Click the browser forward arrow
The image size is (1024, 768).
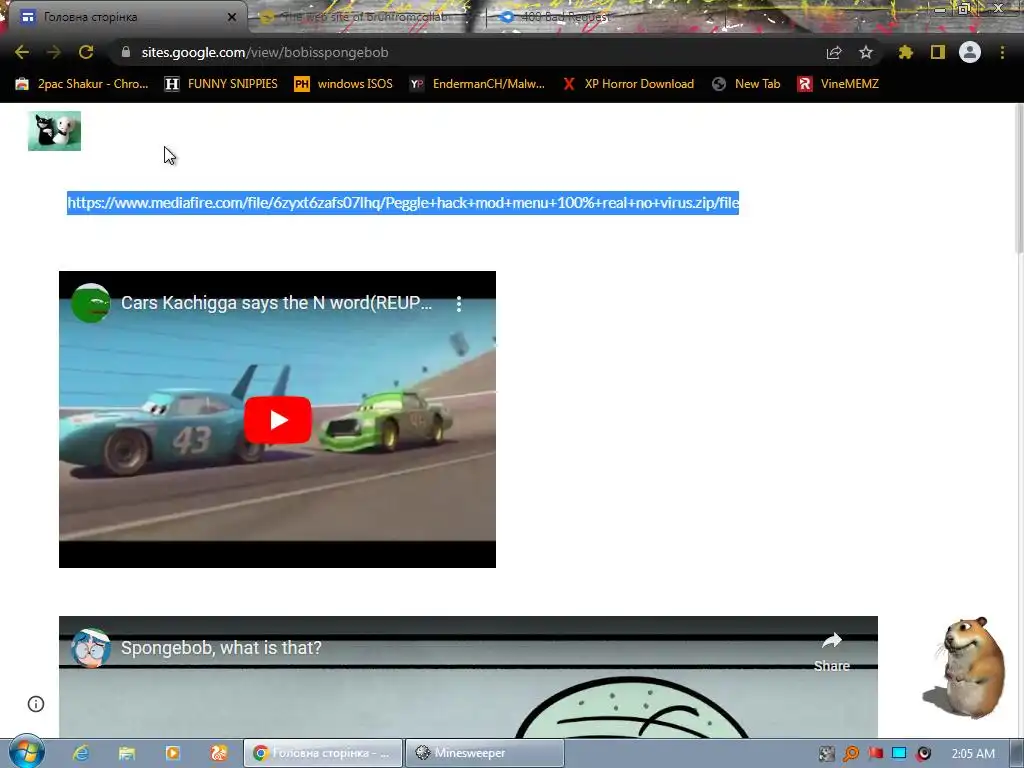[x=54, y=52]
